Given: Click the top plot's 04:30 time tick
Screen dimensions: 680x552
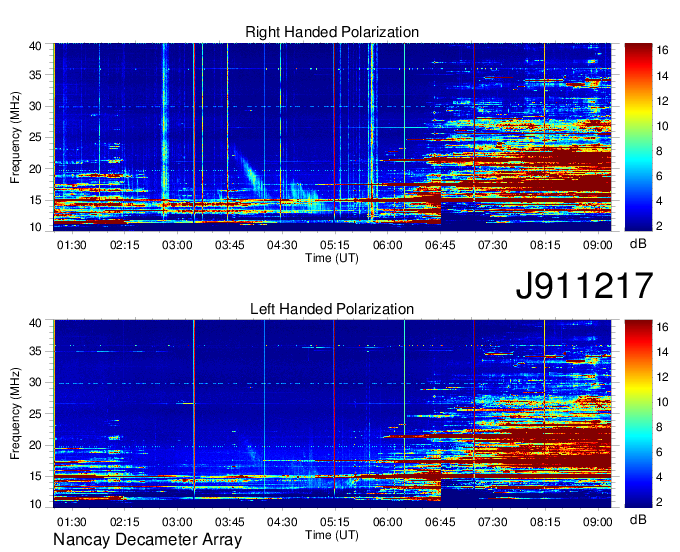Looking at the screenshot, I should 282,245.
